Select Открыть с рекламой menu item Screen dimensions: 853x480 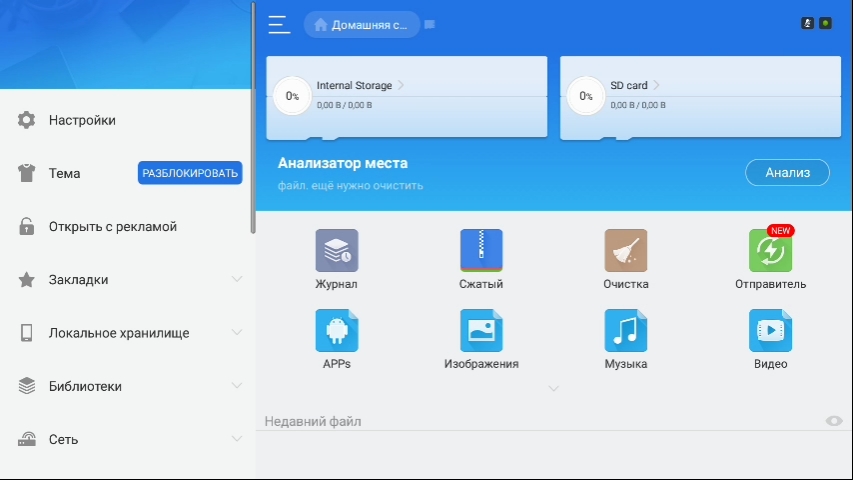pos(112,227)
